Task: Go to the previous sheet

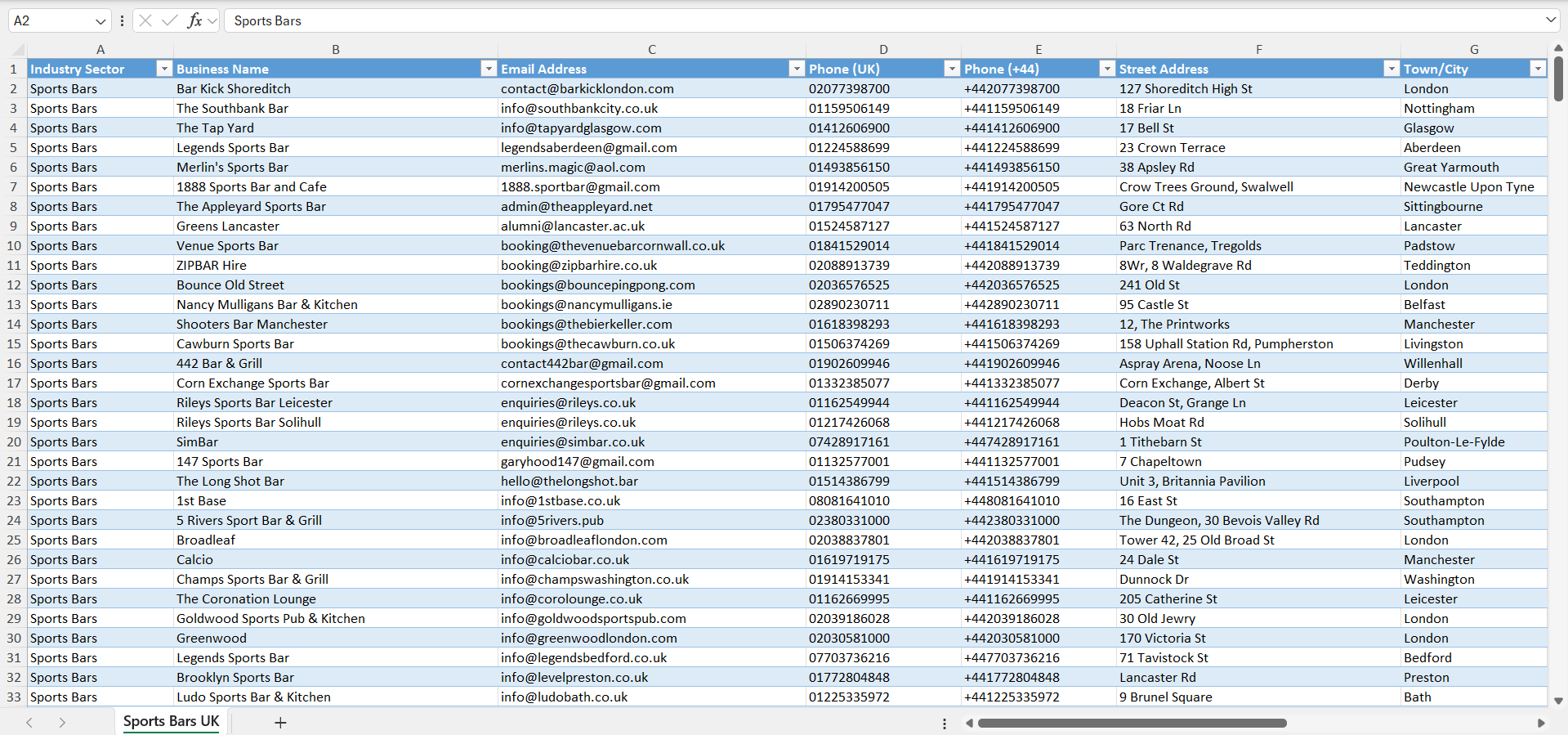Action: 29,723
